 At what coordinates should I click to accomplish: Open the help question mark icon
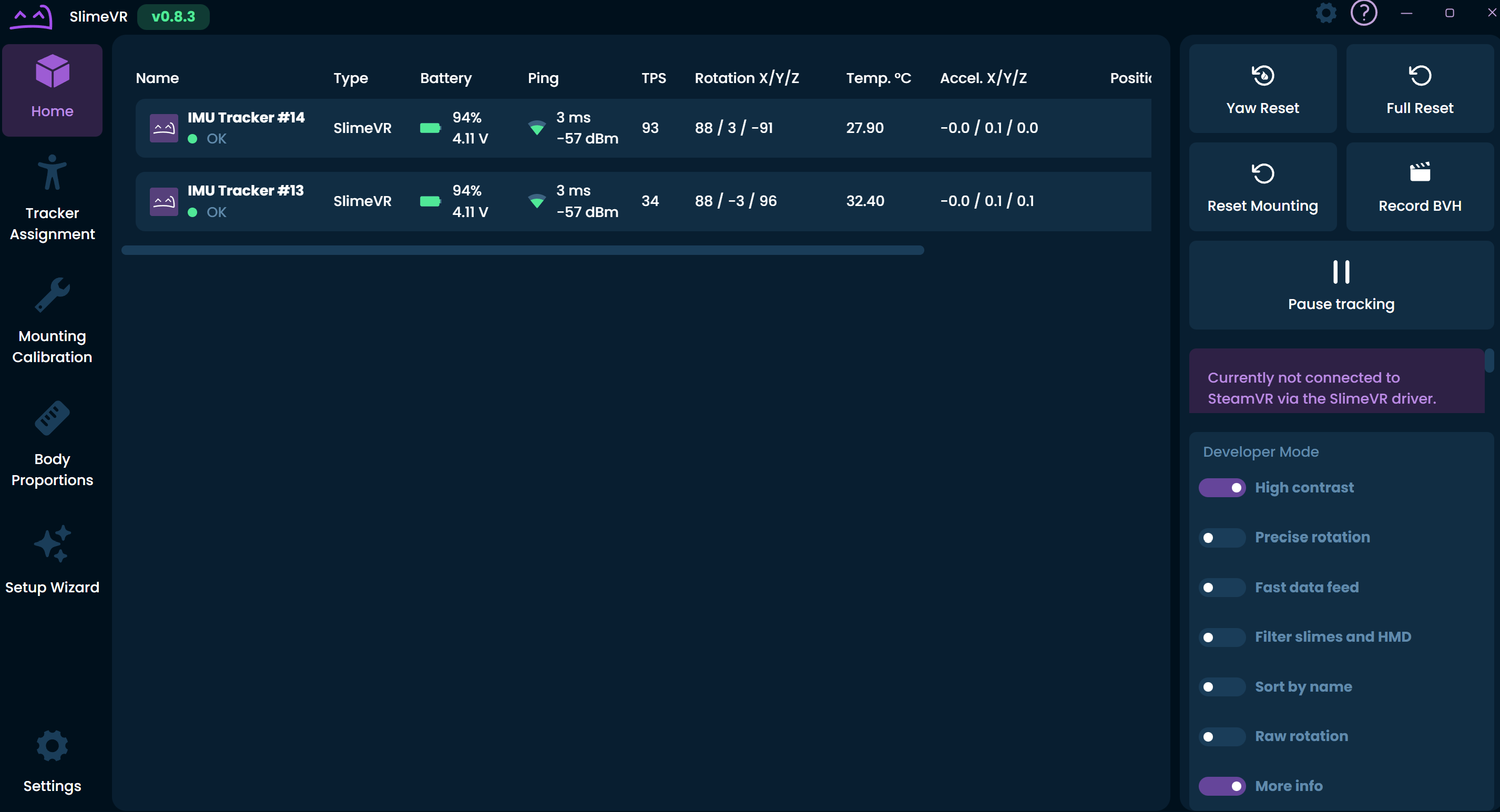coord(1364,13)
